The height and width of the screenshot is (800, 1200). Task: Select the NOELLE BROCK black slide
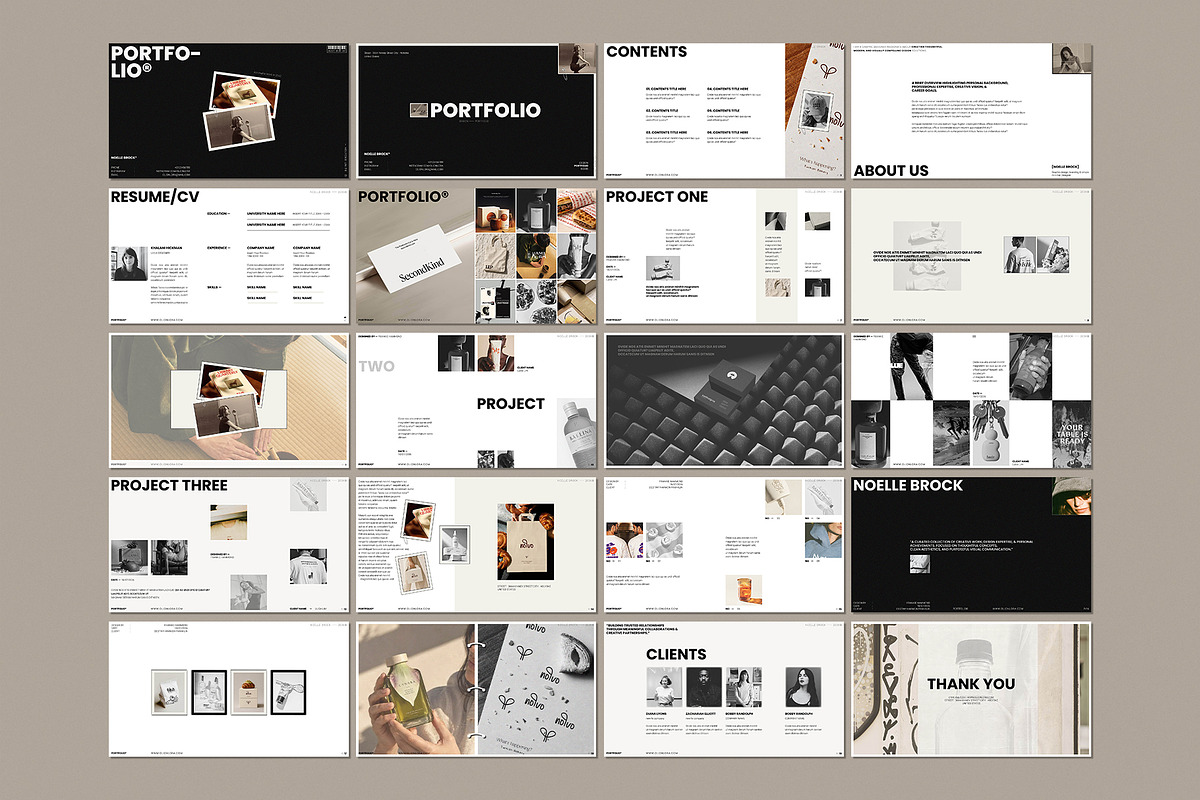pos(972,545)
